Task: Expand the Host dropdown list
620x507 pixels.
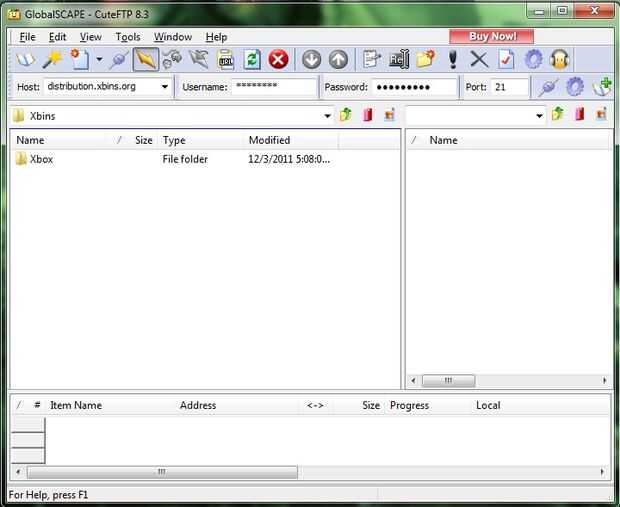Action: coord(165,87)
